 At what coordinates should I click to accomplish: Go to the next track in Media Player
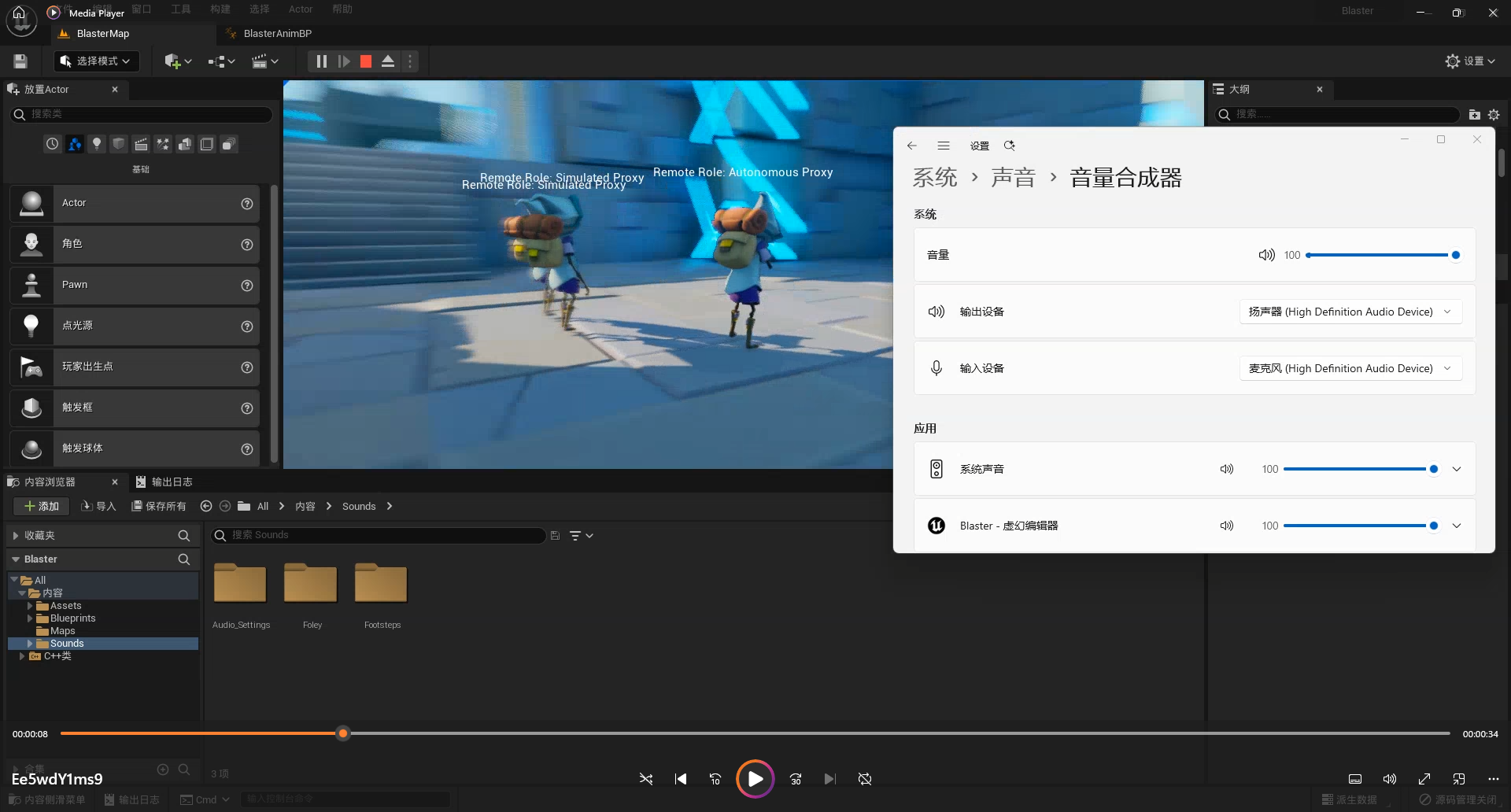[830, 779]
